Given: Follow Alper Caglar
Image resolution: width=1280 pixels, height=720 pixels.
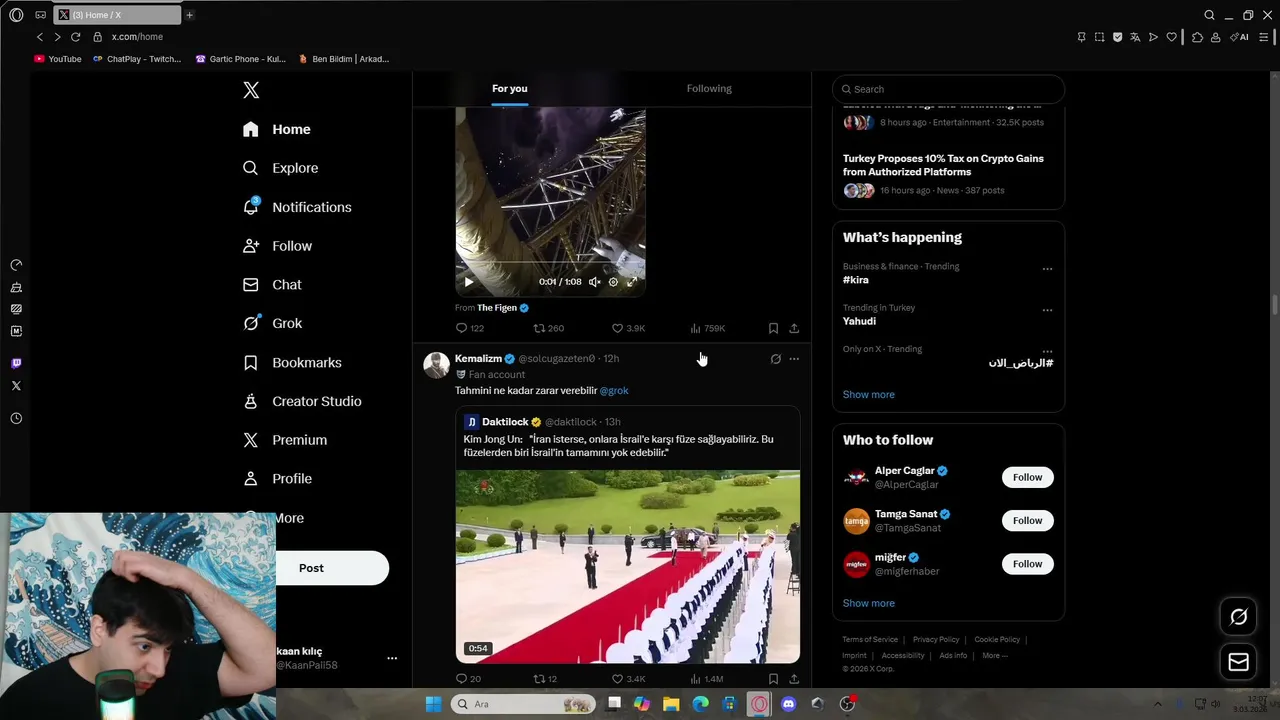Looking at the screenshot, I should [1027, 477].
